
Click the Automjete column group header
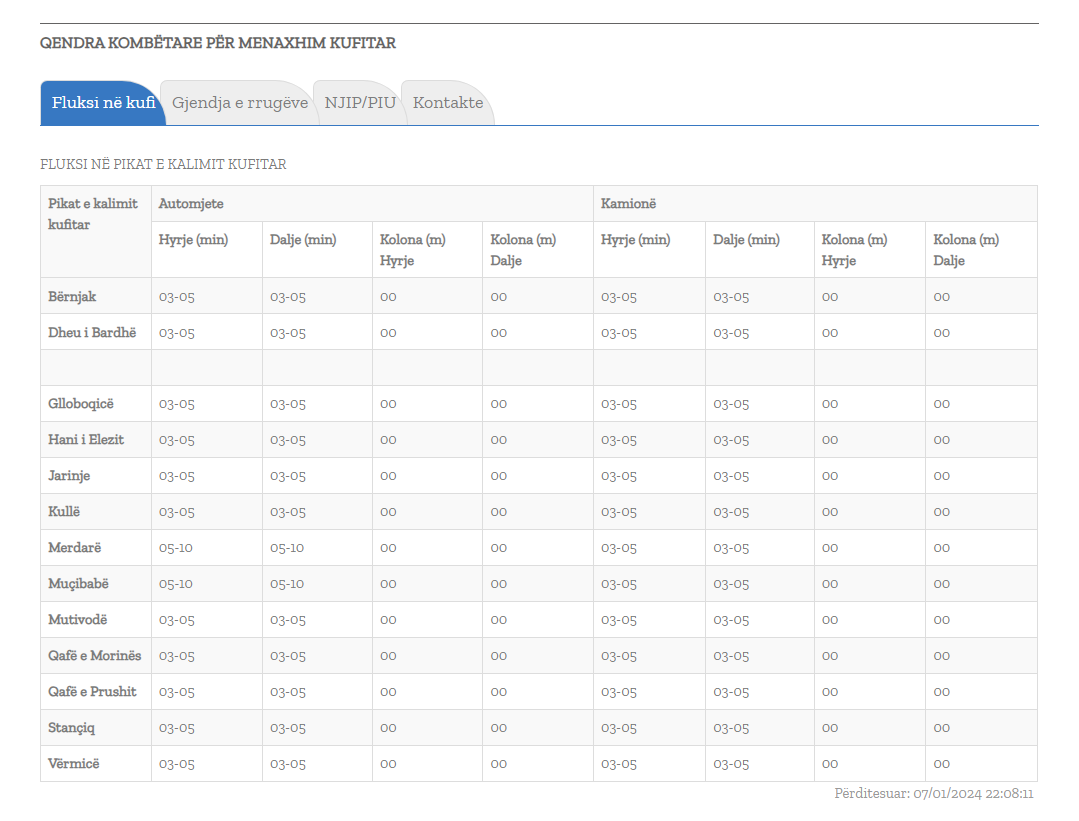[x=191, y=204]
